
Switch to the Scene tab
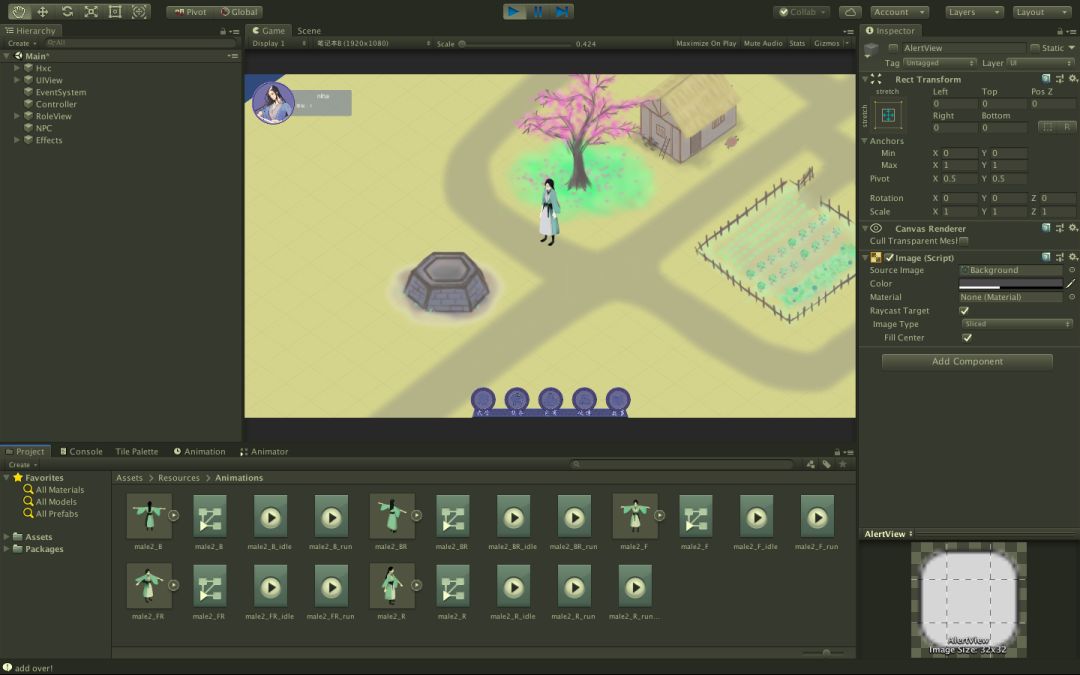[309, 31]
